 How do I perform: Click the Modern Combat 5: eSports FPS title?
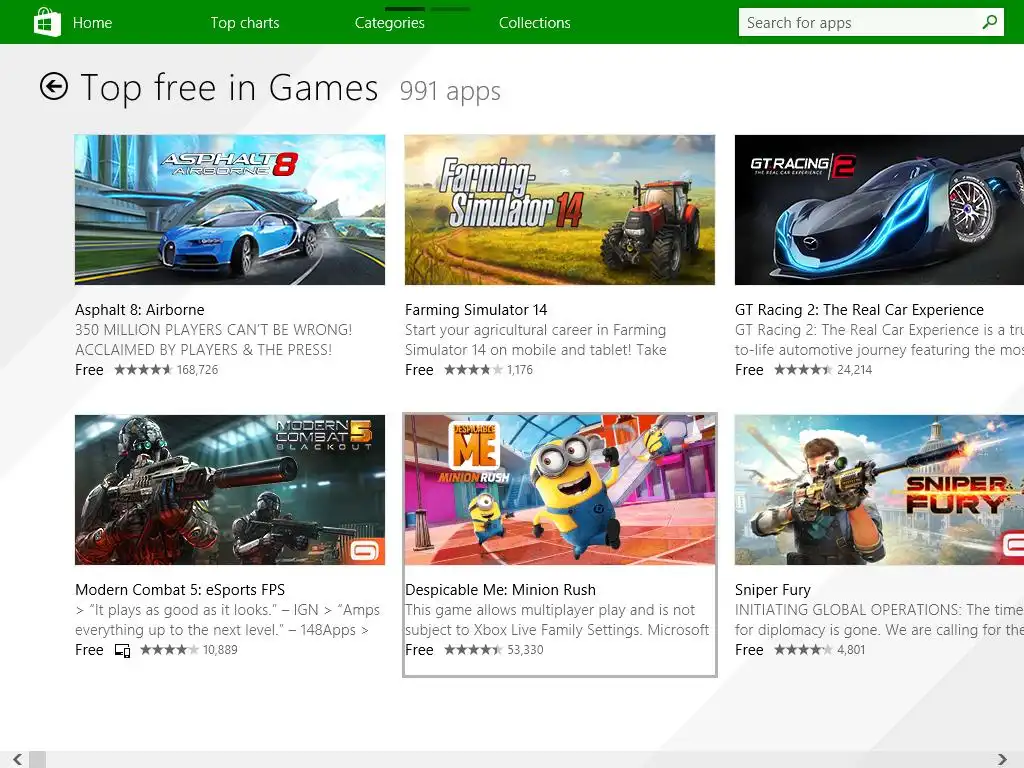pyautogui.click(x=180, y=590)
